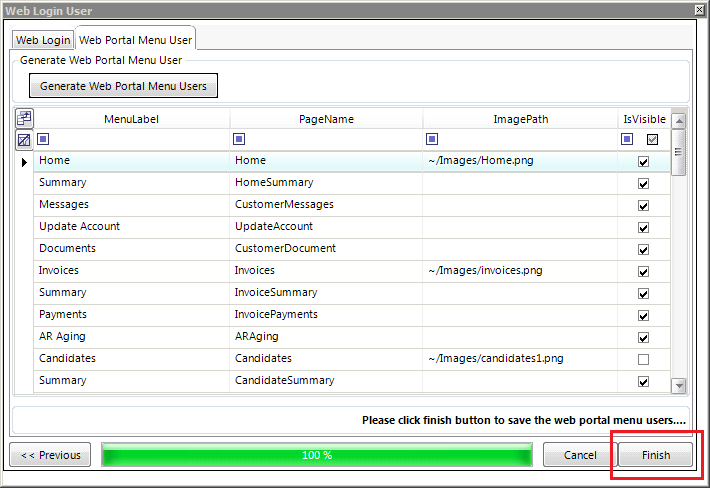Select the ~/Images/invoices.png cell
This screenshot has height=488, width=710.
520,271
